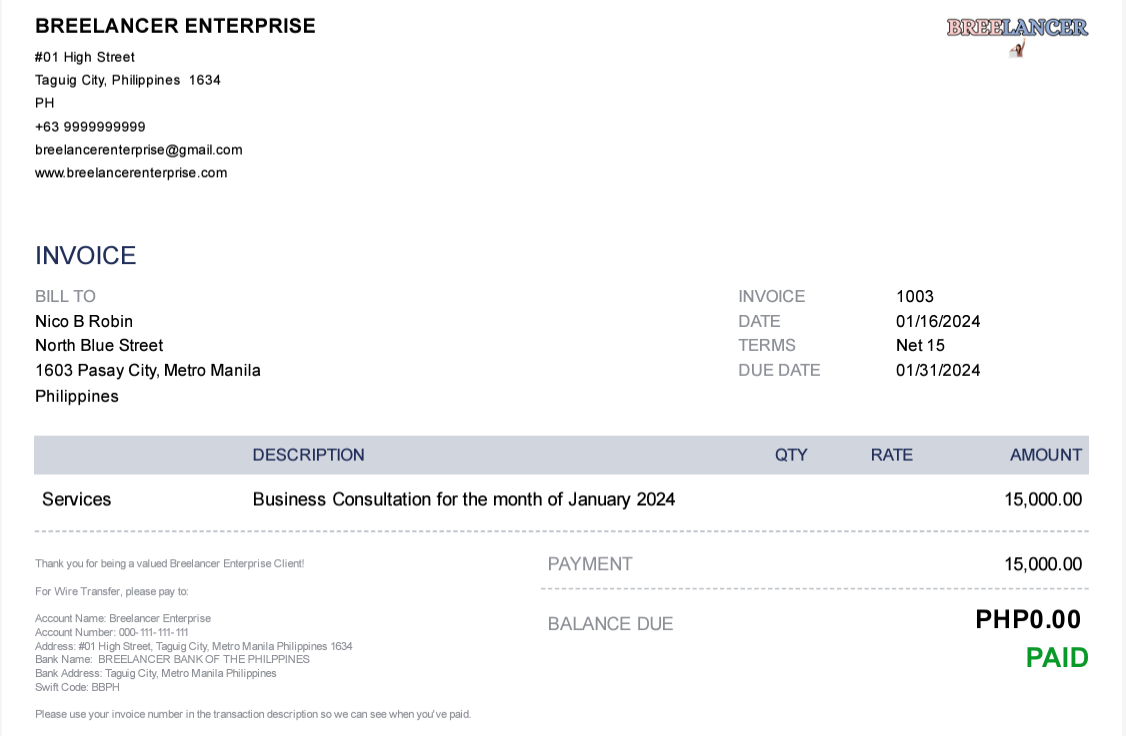Click the green PAID status stamp
Viewport: 1126px width, 736px height.
(x=1057, y=658)
